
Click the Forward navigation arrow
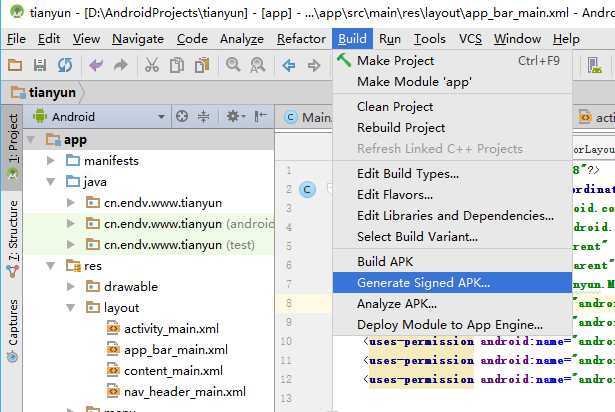click(314, 65)
